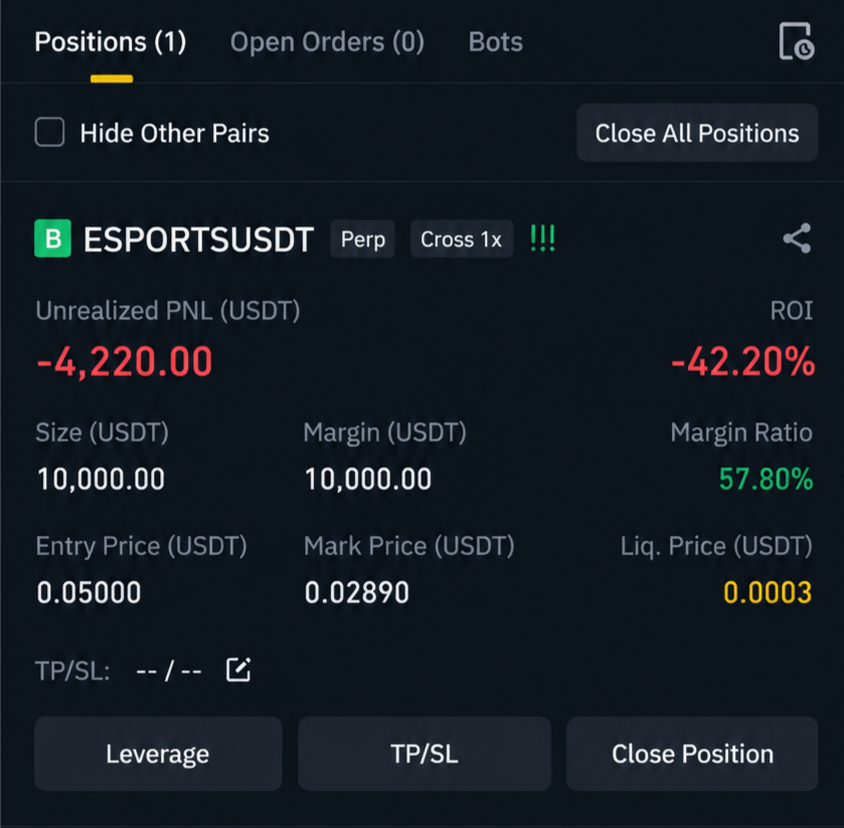
Task: Open the Cross 1x margin mode selector
Action: click(461, 238)
